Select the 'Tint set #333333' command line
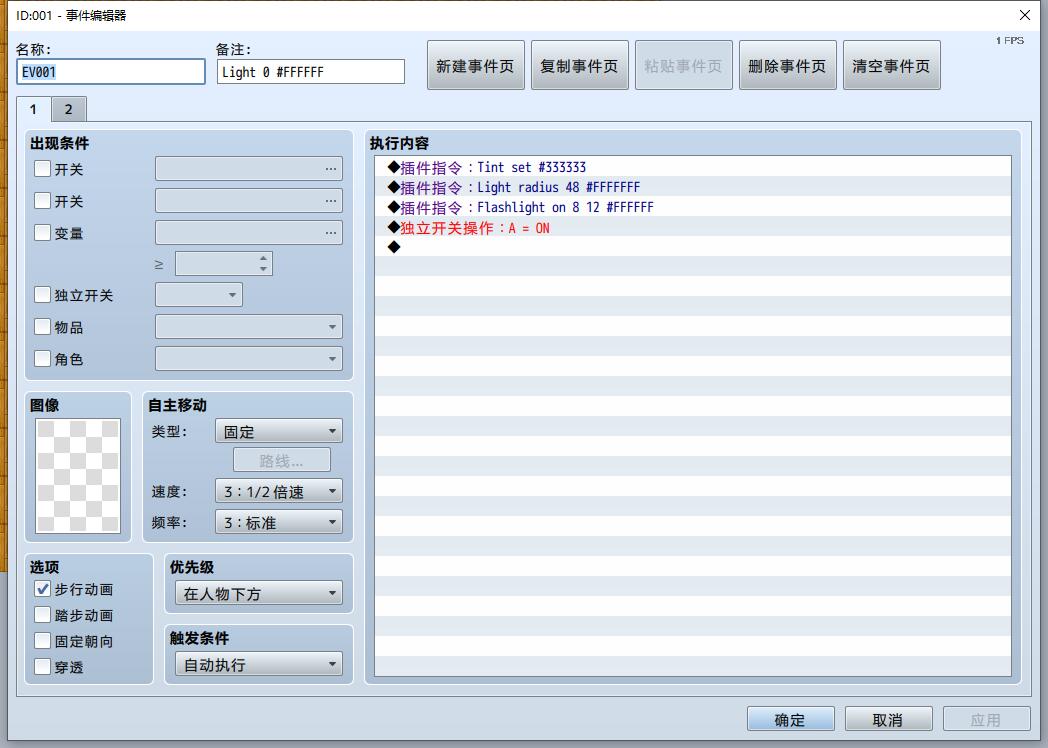This screenshot has width=1048, height=748. [x=692, y=167]
